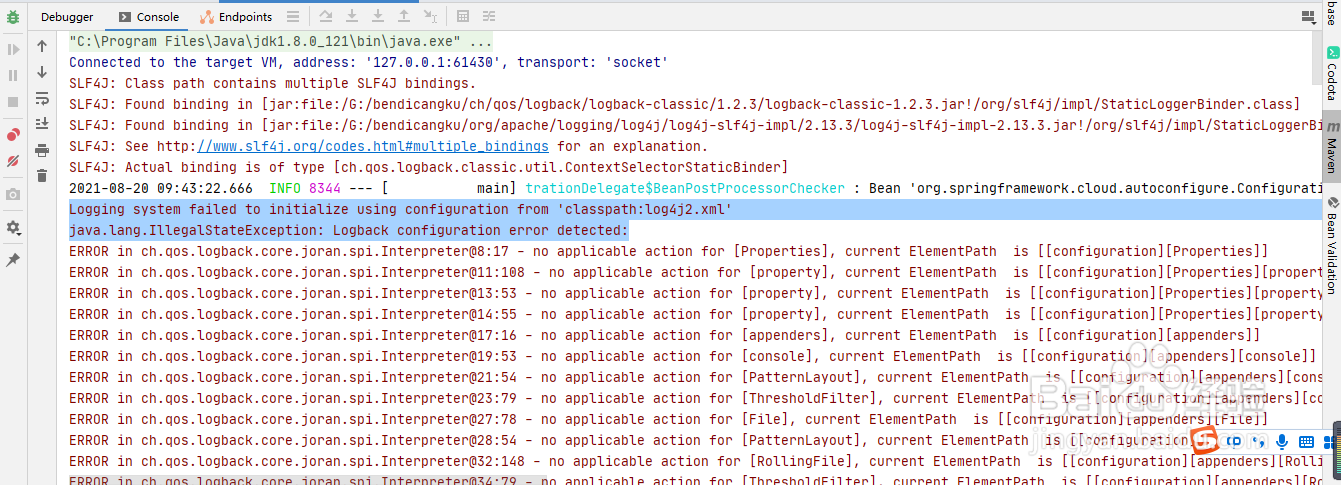Toggle Sogou punctuation mode icon

1258,441
